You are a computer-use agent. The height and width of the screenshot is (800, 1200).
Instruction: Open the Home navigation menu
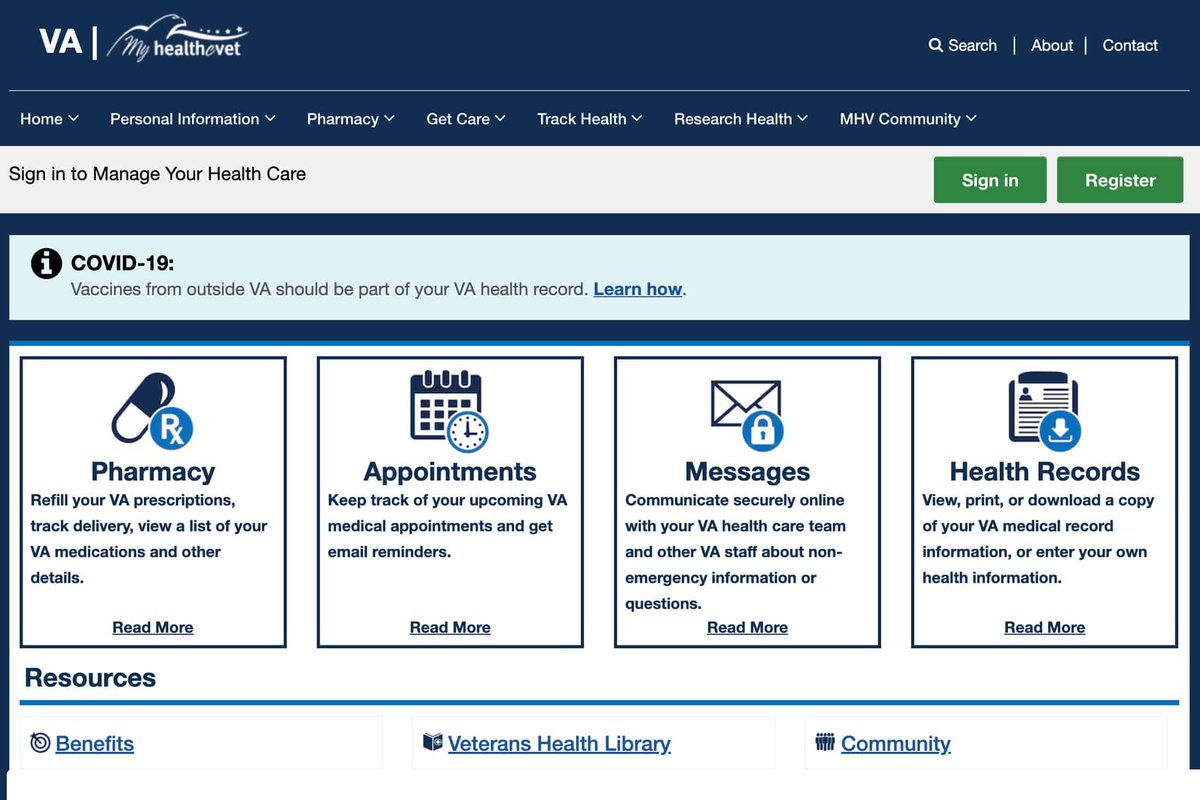[x=49, y=119]
